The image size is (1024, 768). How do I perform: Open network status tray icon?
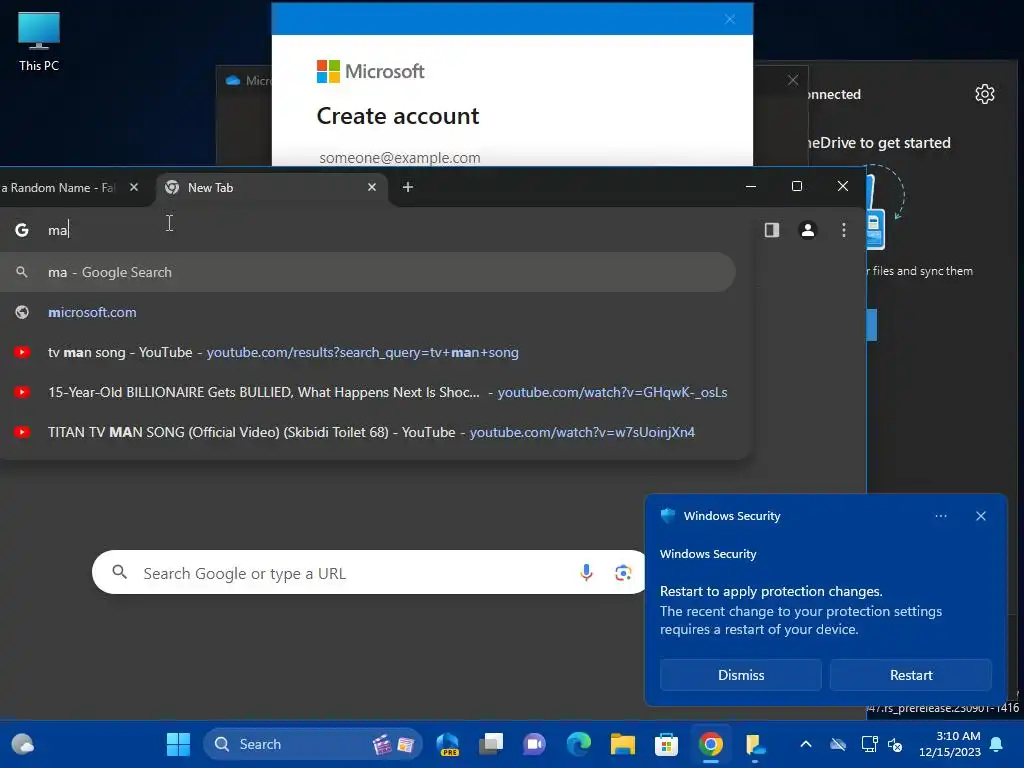click(869, 744)
